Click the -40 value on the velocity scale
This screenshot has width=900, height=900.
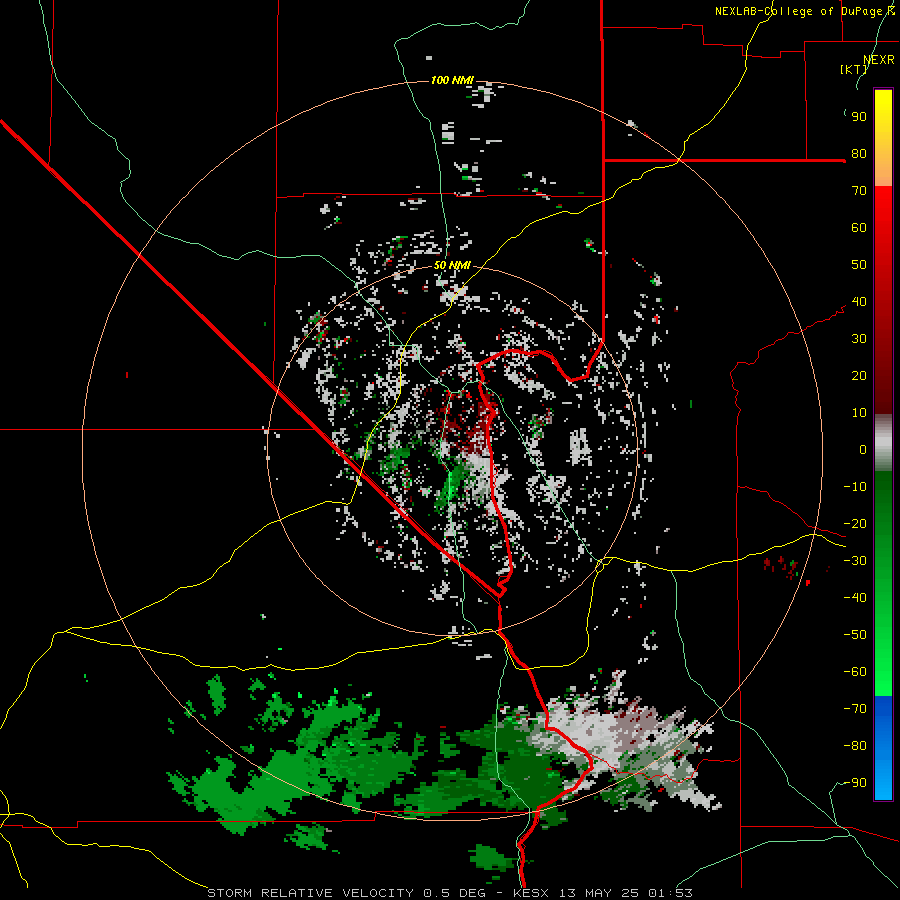855,598
